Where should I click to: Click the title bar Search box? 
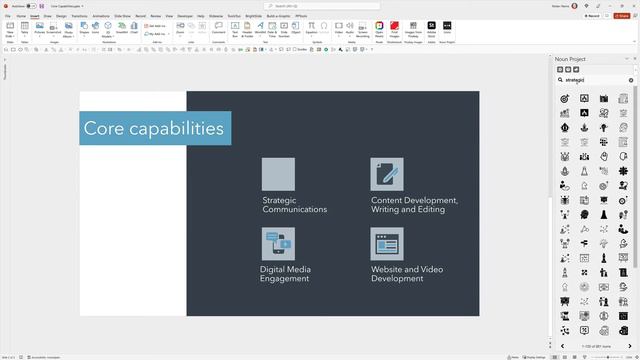pyautogui.click(x=322, y=6)
